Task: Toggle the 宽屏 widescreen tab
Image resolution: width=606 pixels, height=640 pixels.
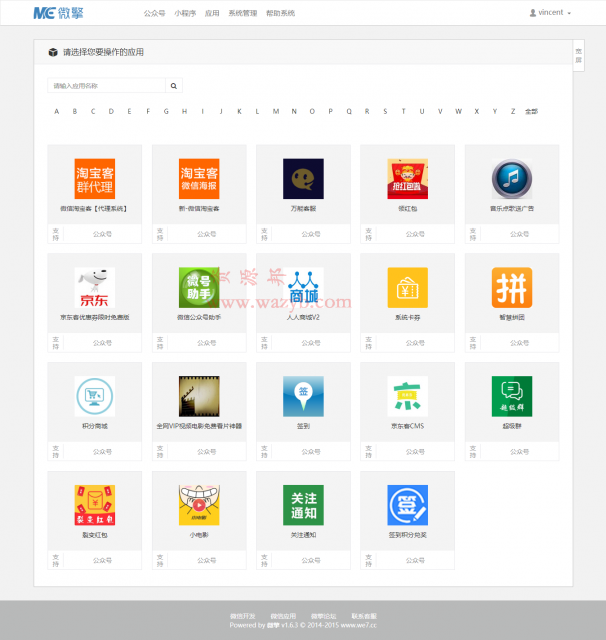Action: 579,56
